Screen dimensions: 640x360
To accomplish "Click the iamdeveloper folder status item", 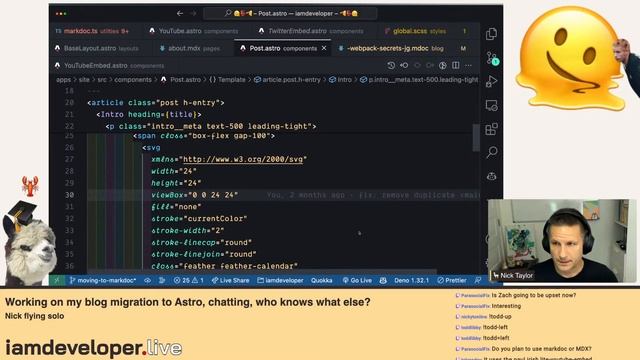I will [280, 280].
